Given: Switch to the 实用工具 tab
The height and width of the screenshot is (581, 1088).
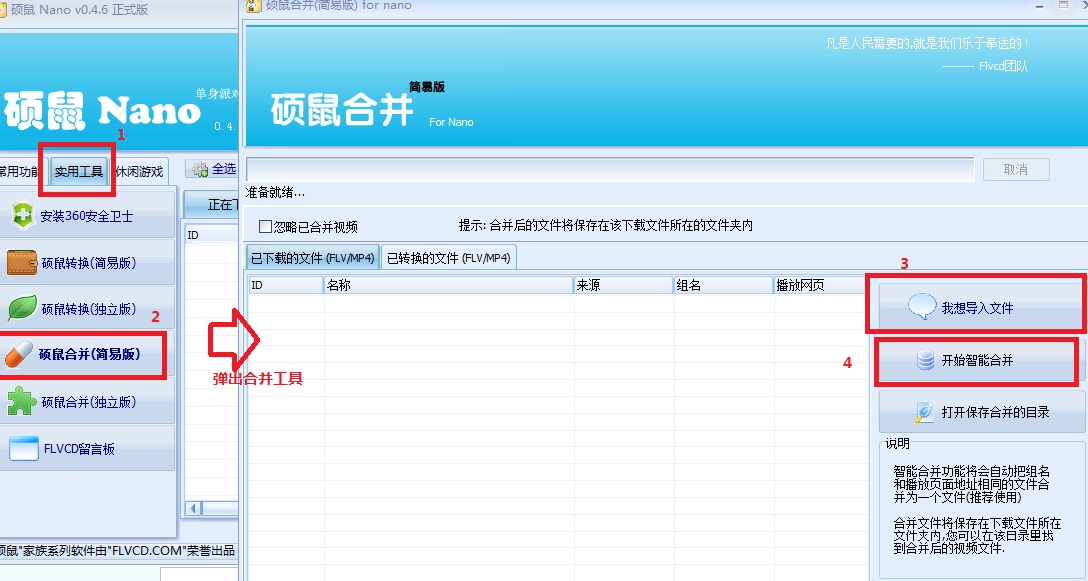Looking at the screenshot, I should [78, 171].
